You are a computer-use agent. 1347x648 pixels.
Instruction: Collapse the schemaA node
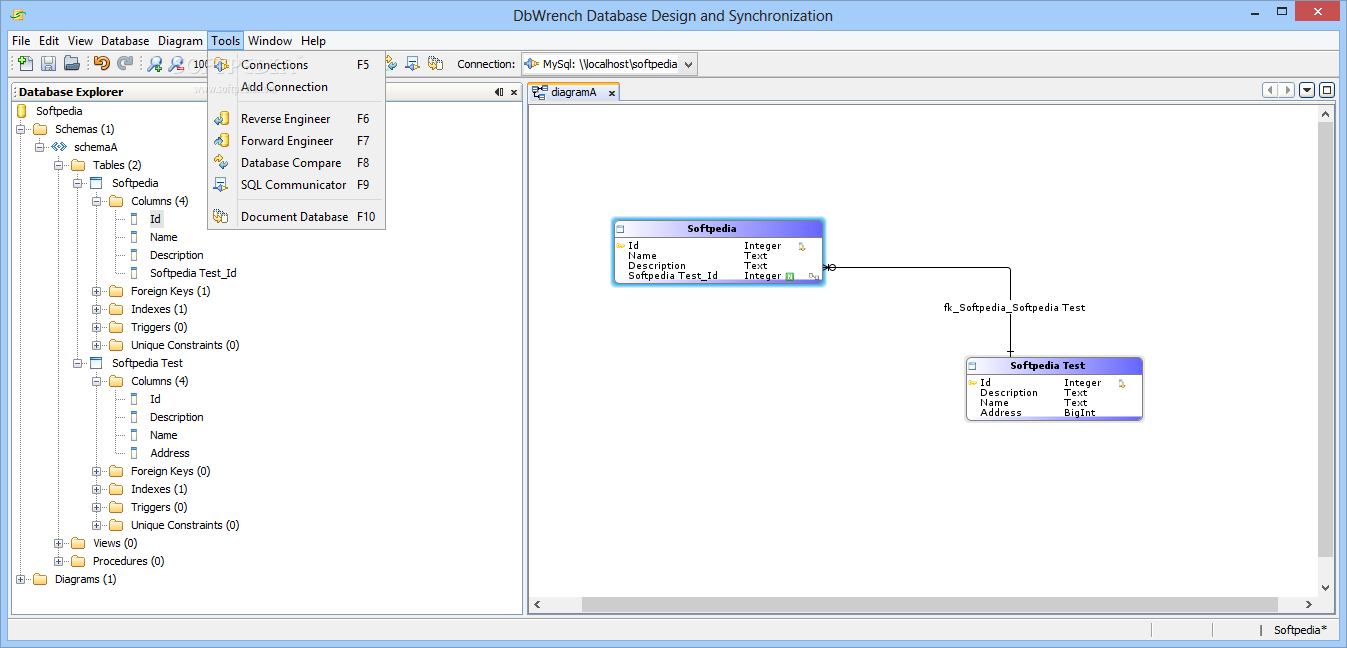40,147
